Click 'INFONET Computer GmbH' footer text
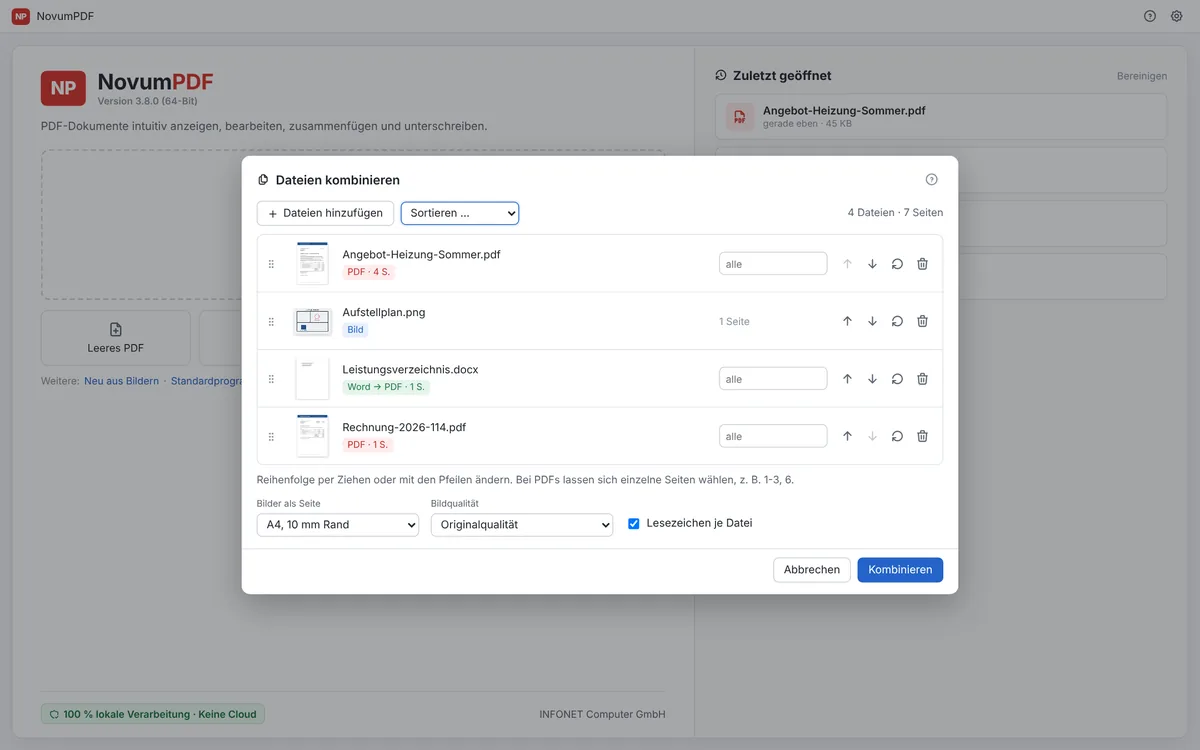Image resolution: width=1200 pixels, height=750 pixels. pyautogui.click(x=602, y=714)
